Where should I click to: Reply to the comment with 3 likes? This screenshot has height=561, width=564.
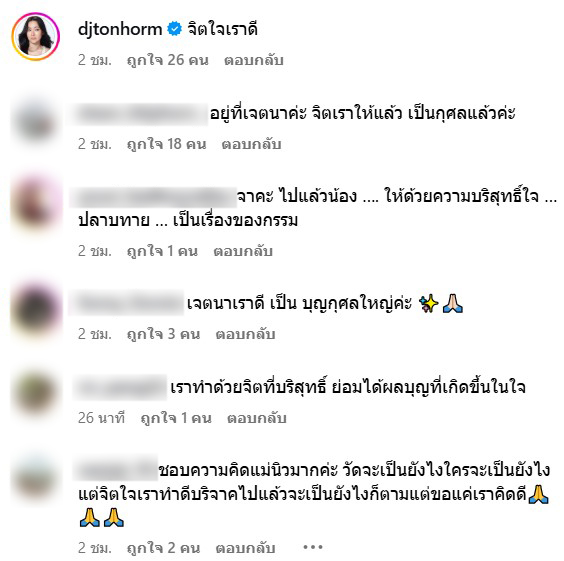pos(245,334)
